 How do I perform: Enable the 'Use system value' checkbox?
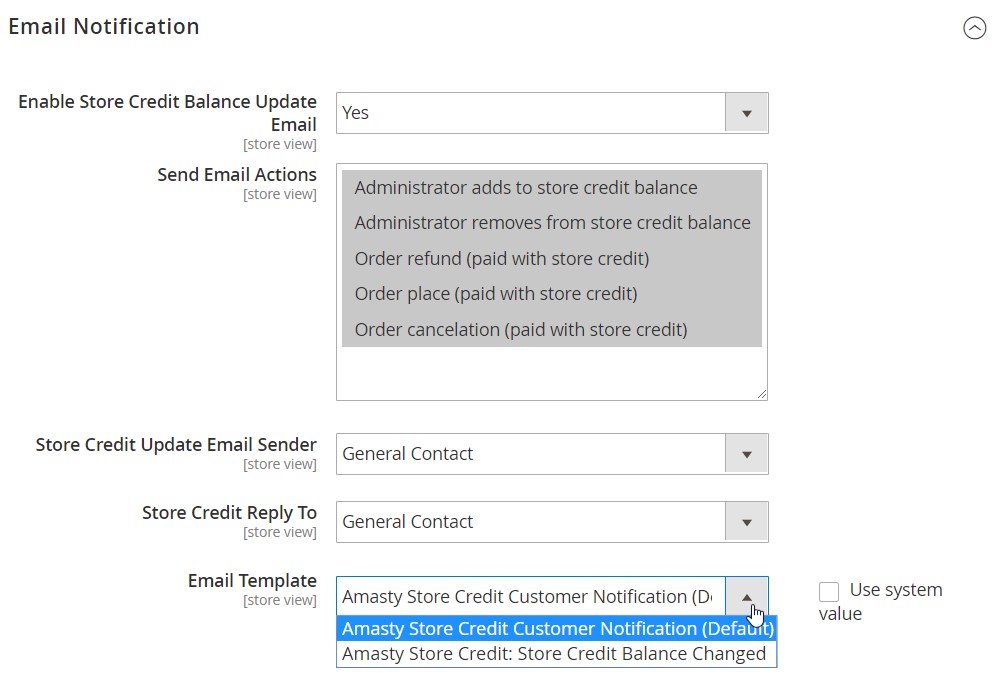[x=829, y=592]
